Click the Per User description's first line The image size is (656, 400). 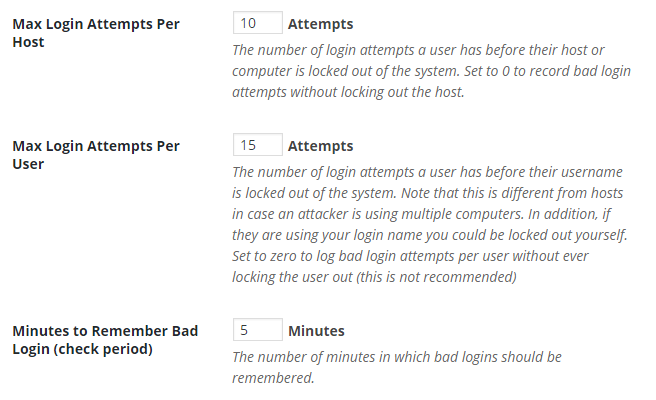(x=419, y=173)
